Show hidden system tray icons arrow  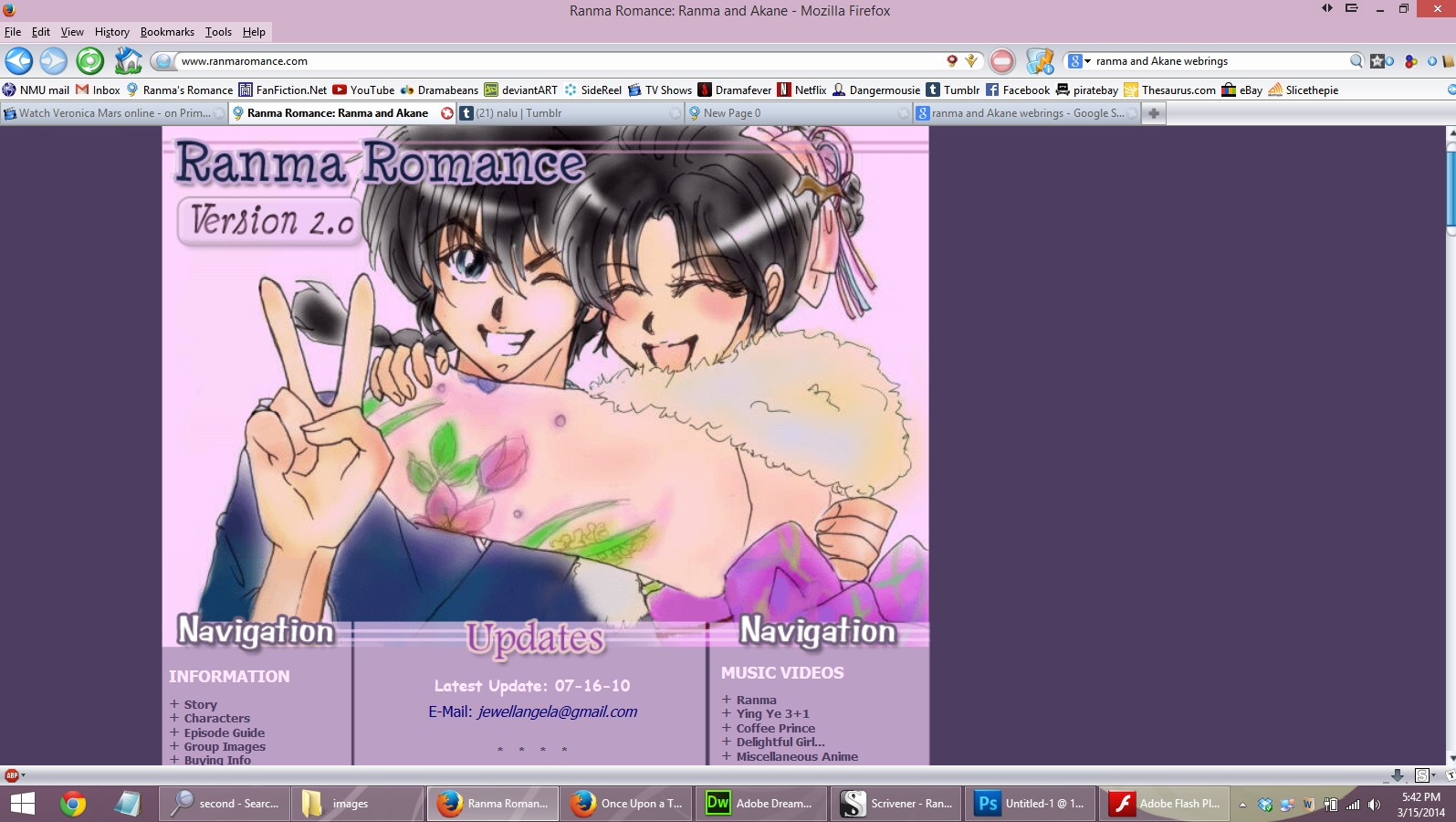1241,805
